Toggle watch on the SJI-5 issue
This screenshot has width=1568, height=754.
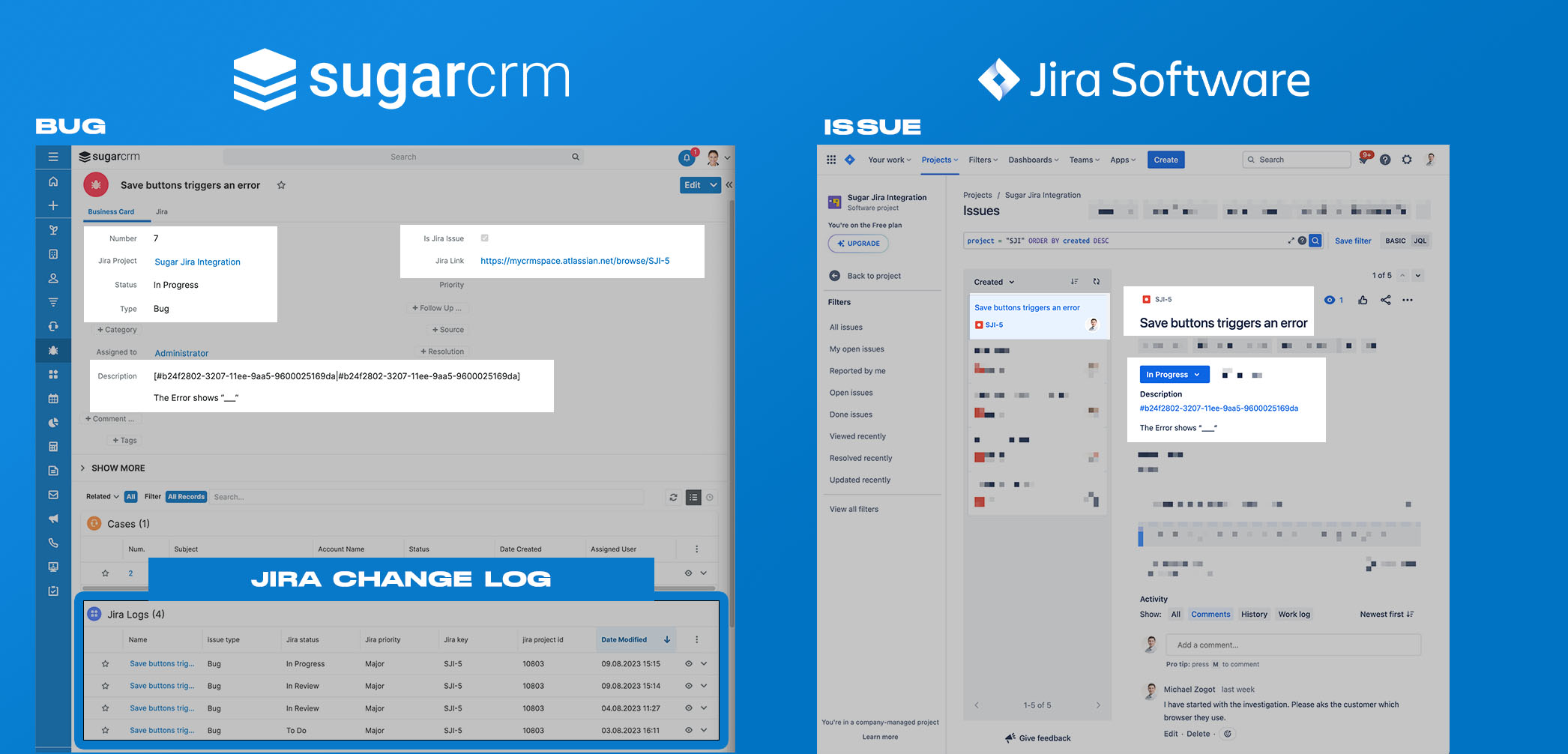click(1330, 300)
